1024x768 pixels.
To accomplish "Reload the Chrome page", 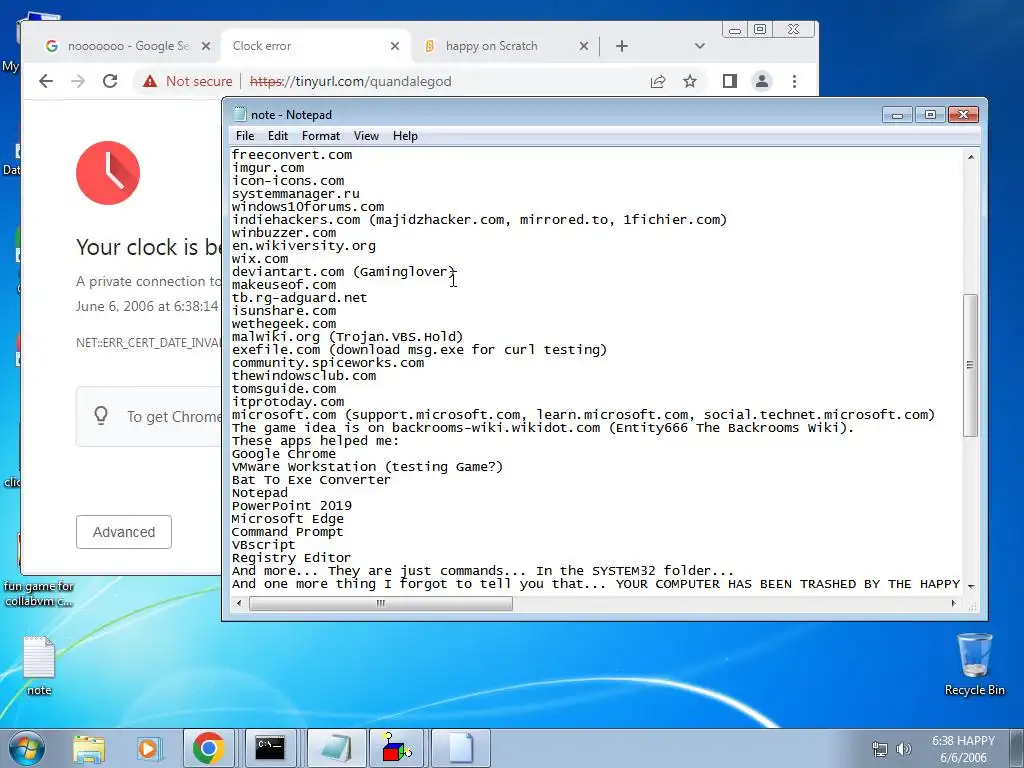I will pos(110,81).
